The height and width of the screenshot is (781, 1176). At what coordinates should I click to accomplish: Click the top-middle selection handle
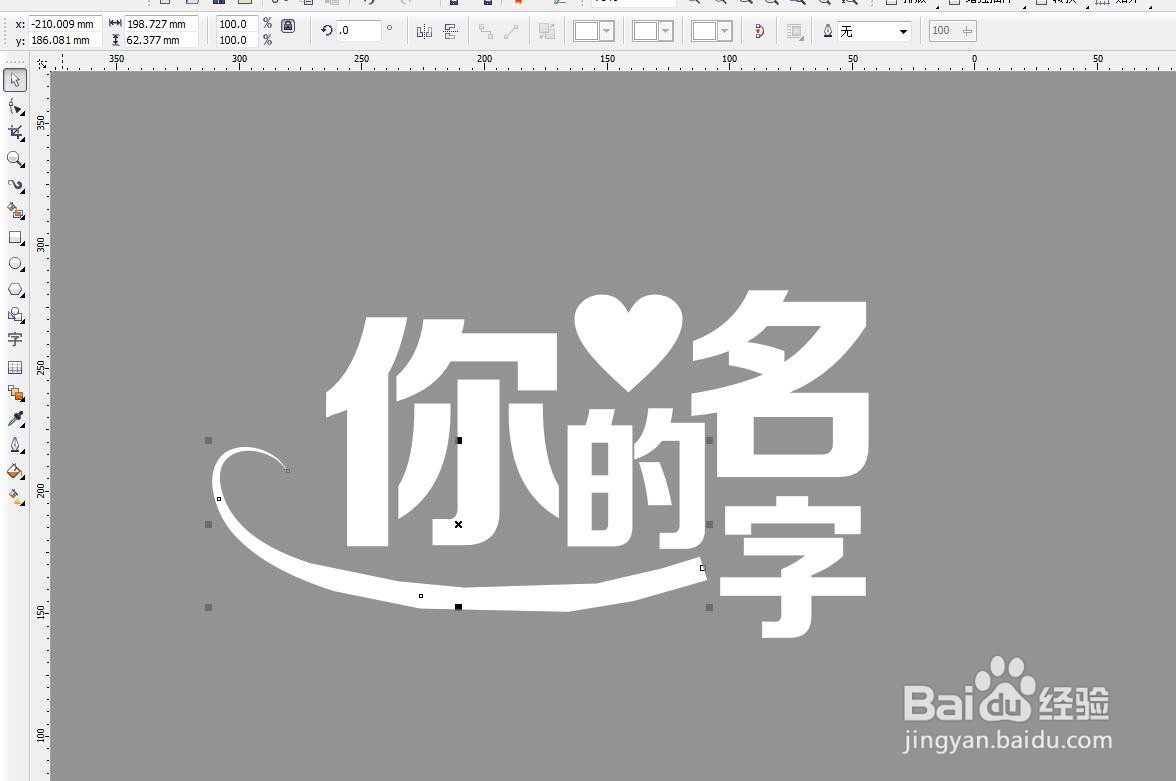pos(459,440)
